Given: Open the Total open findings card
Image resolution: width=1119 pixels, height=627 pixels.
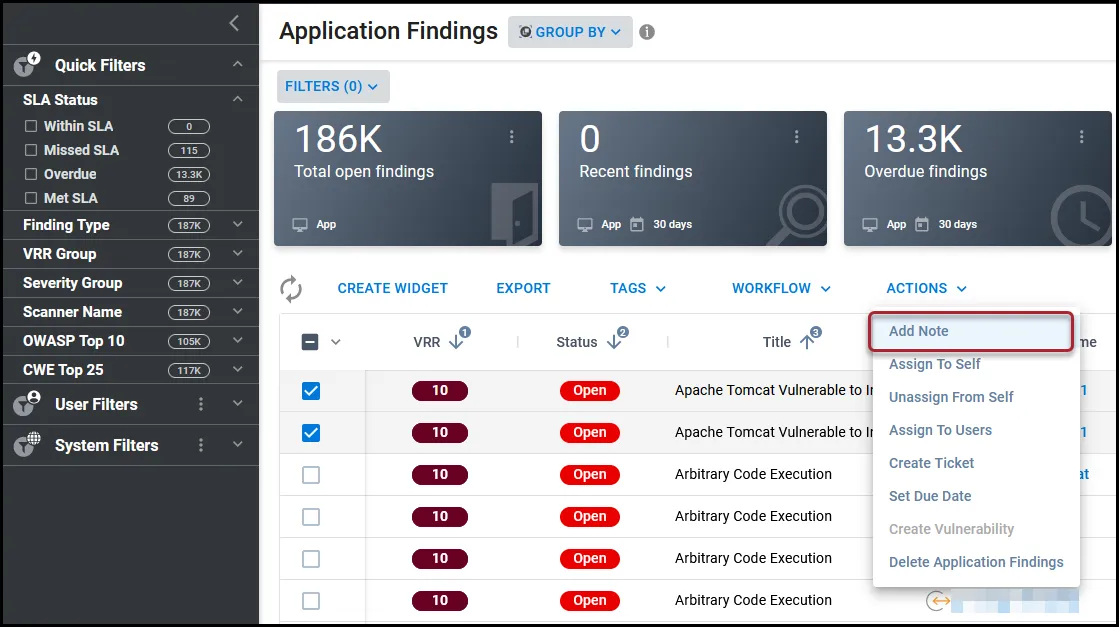Looking at the screenshot, I should [x=407, y=178].
